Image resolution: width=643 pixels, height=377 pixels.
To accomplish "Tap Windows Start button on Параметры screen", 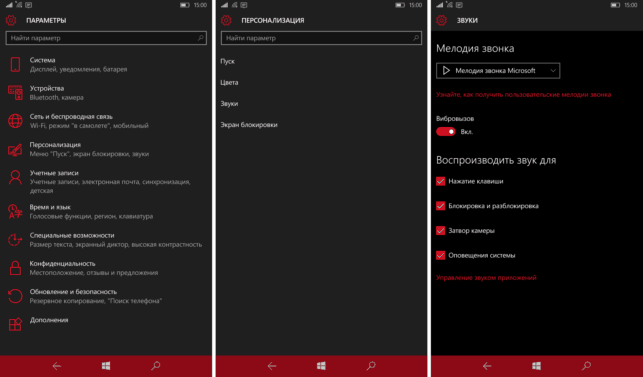I will tap(106, 366).
